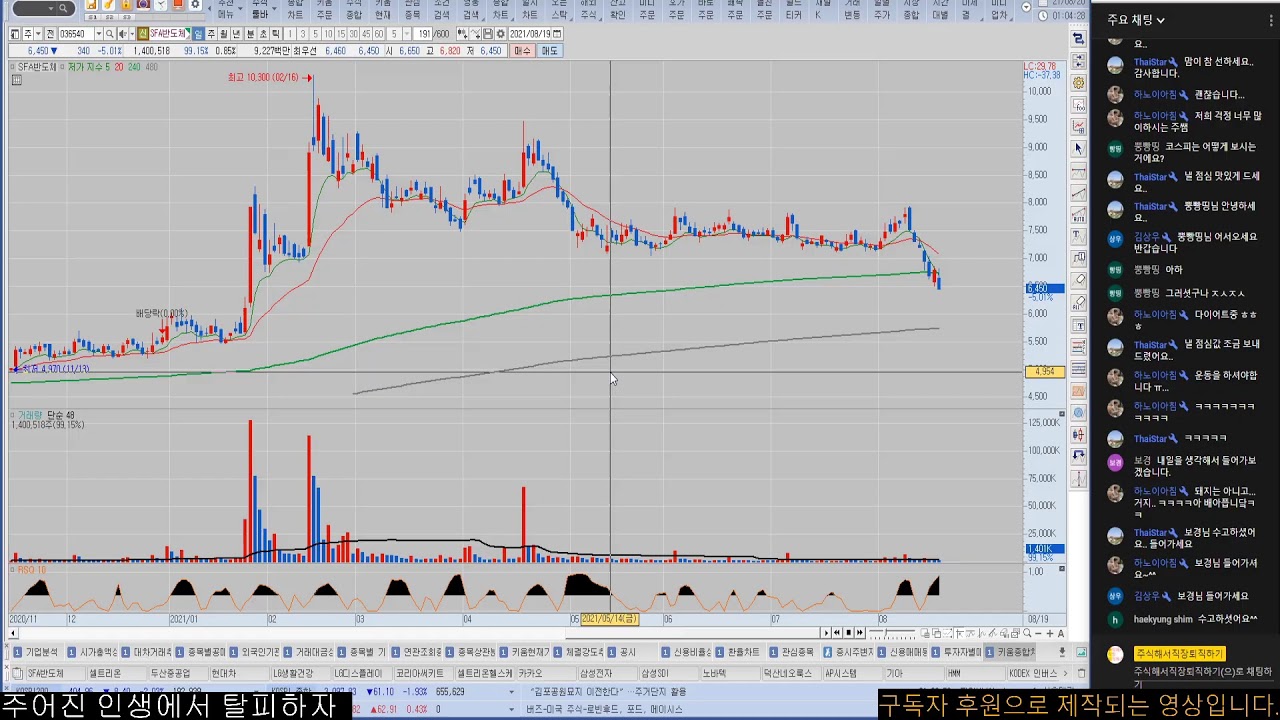The height and width of the screenshot is (720, 1280).
Task: Click the 현대차 watchlist button
Action: (239, 673)
